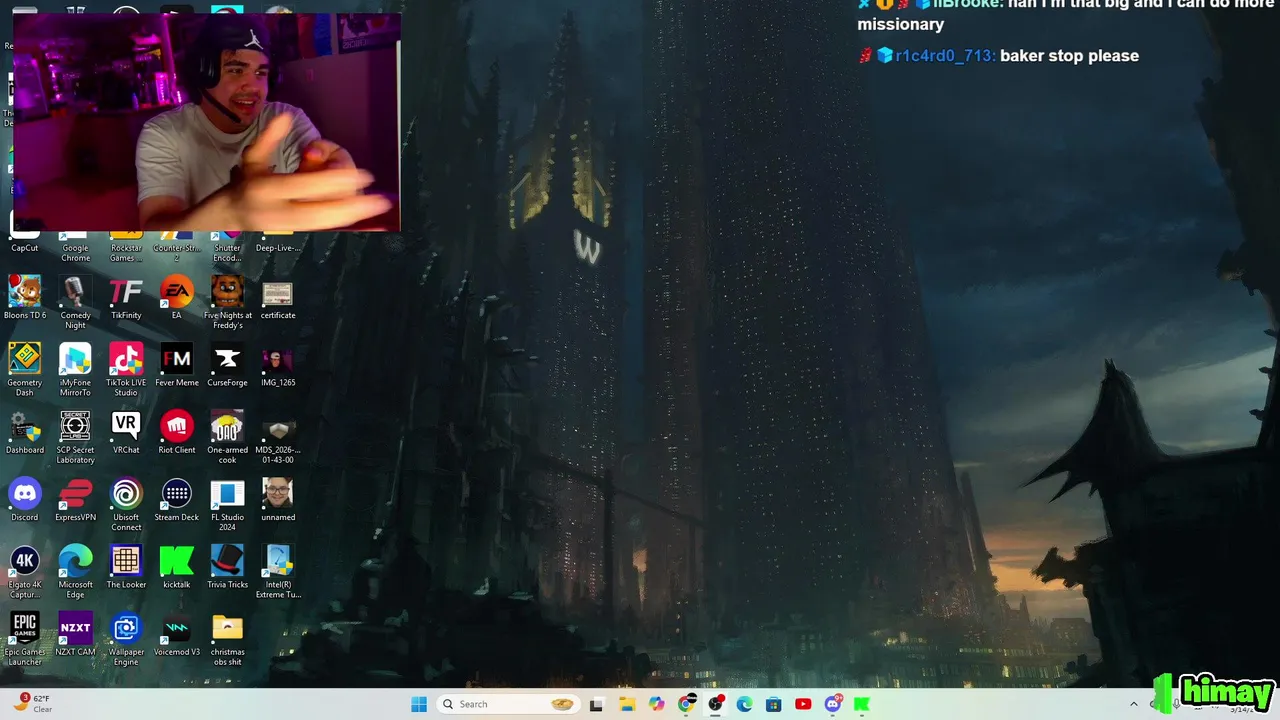The height and width of the screenshot is (720, 1280).
Task: Open Trivia Tricks desktop icon
Action: pyautogui.click(x=227, y=561)
